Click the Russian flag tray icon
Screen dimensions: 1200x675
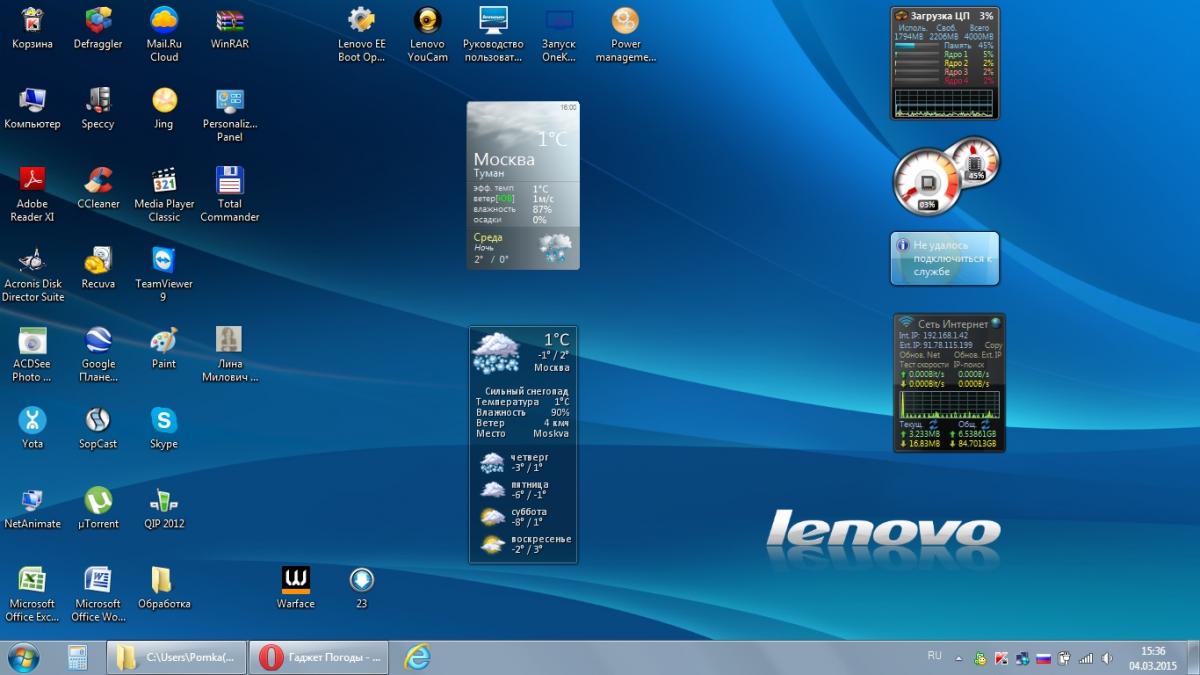point(1043,658)
